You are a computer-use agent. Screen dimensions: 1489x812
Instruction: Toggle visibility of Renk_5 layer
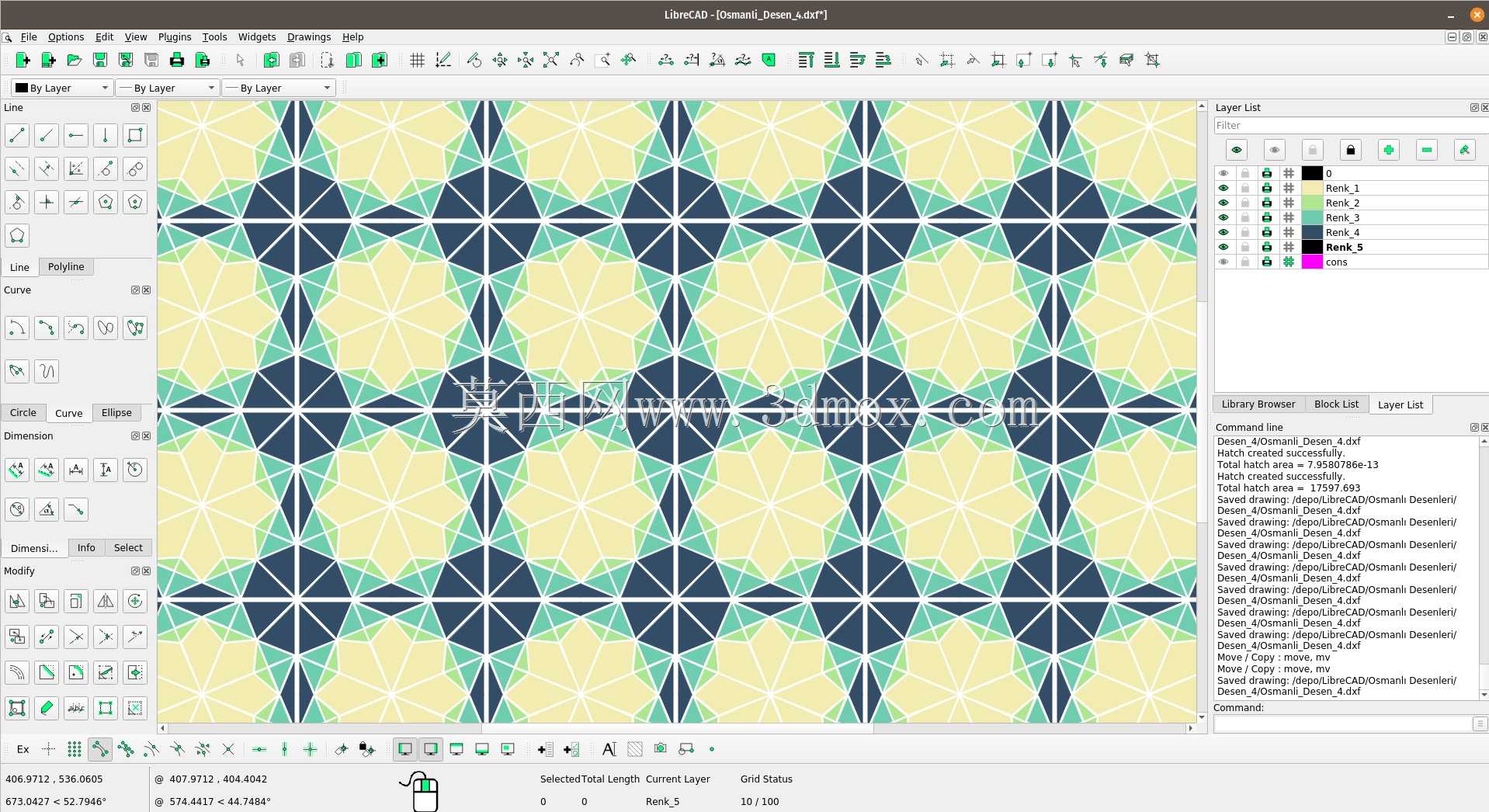click(x=1223, y=247)
